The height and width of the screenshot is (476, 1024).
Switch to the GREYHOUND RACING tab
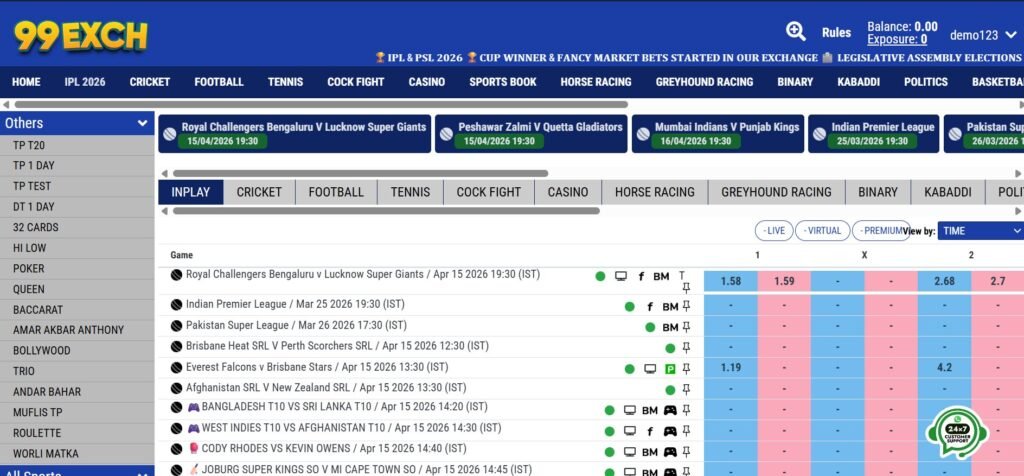click(776, 192)
